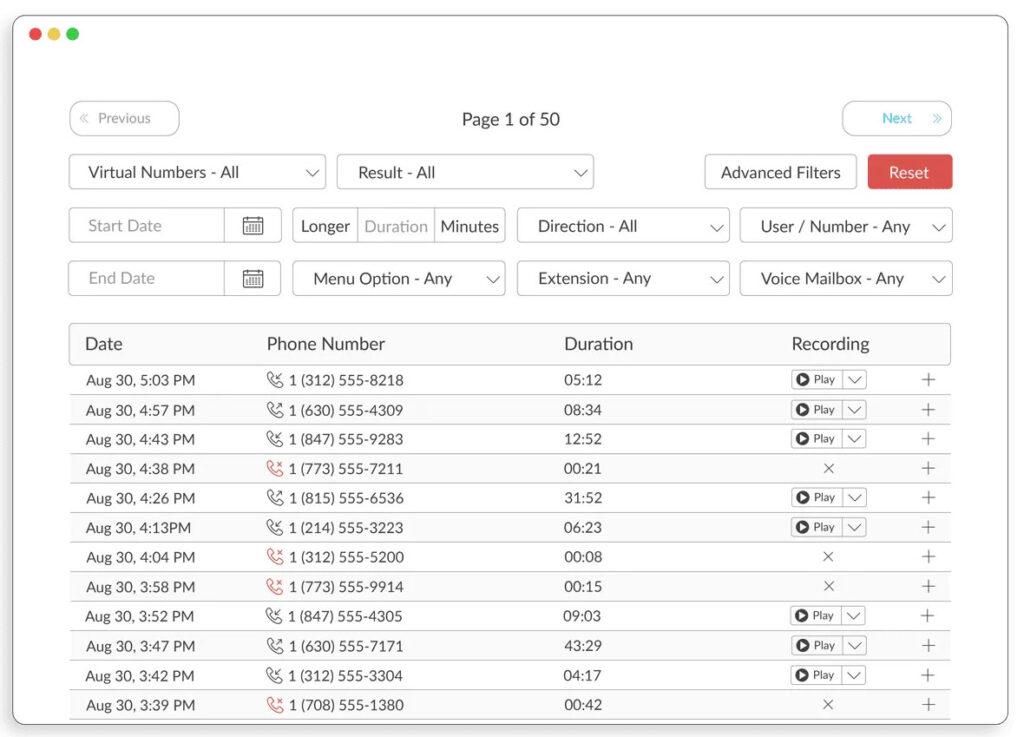
Task: Open the Start Date calendar picker icon
Action: click(x=253, y=226)
